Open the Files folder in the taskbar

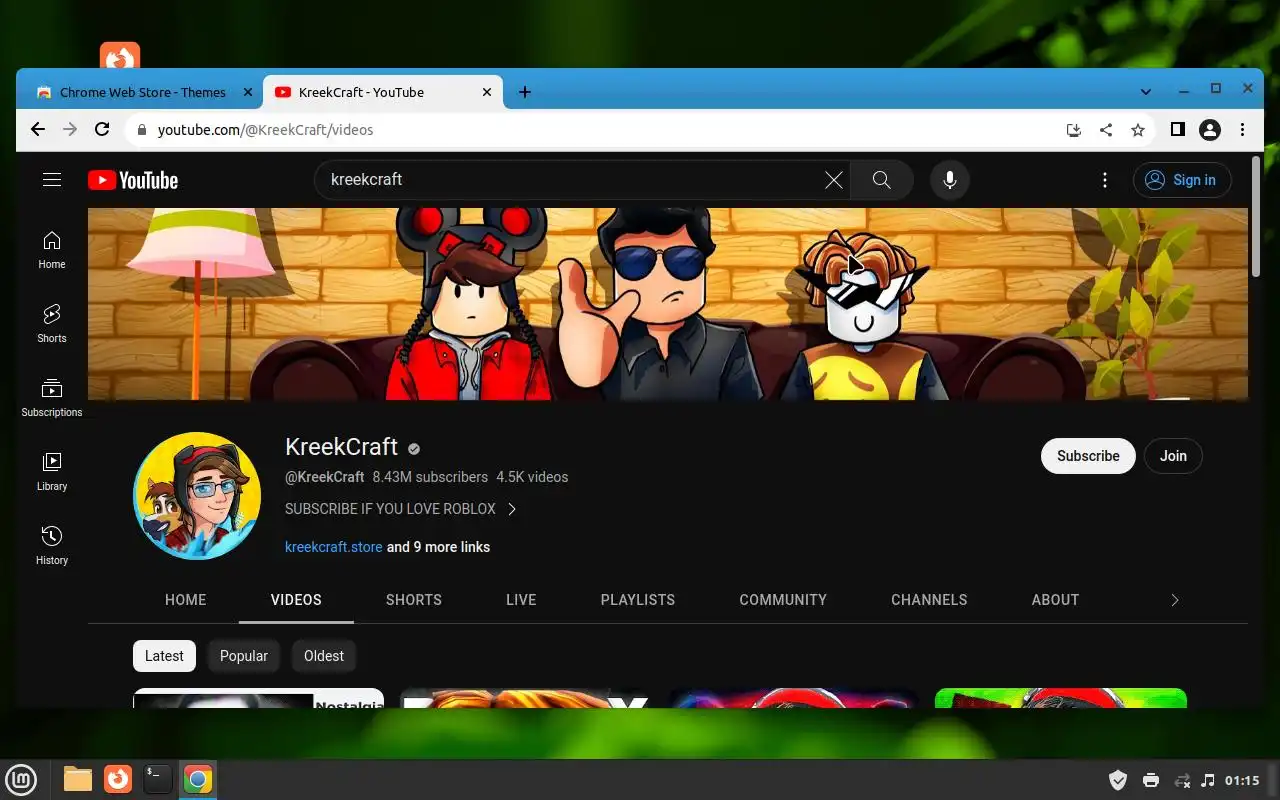(x=78, y=780)
